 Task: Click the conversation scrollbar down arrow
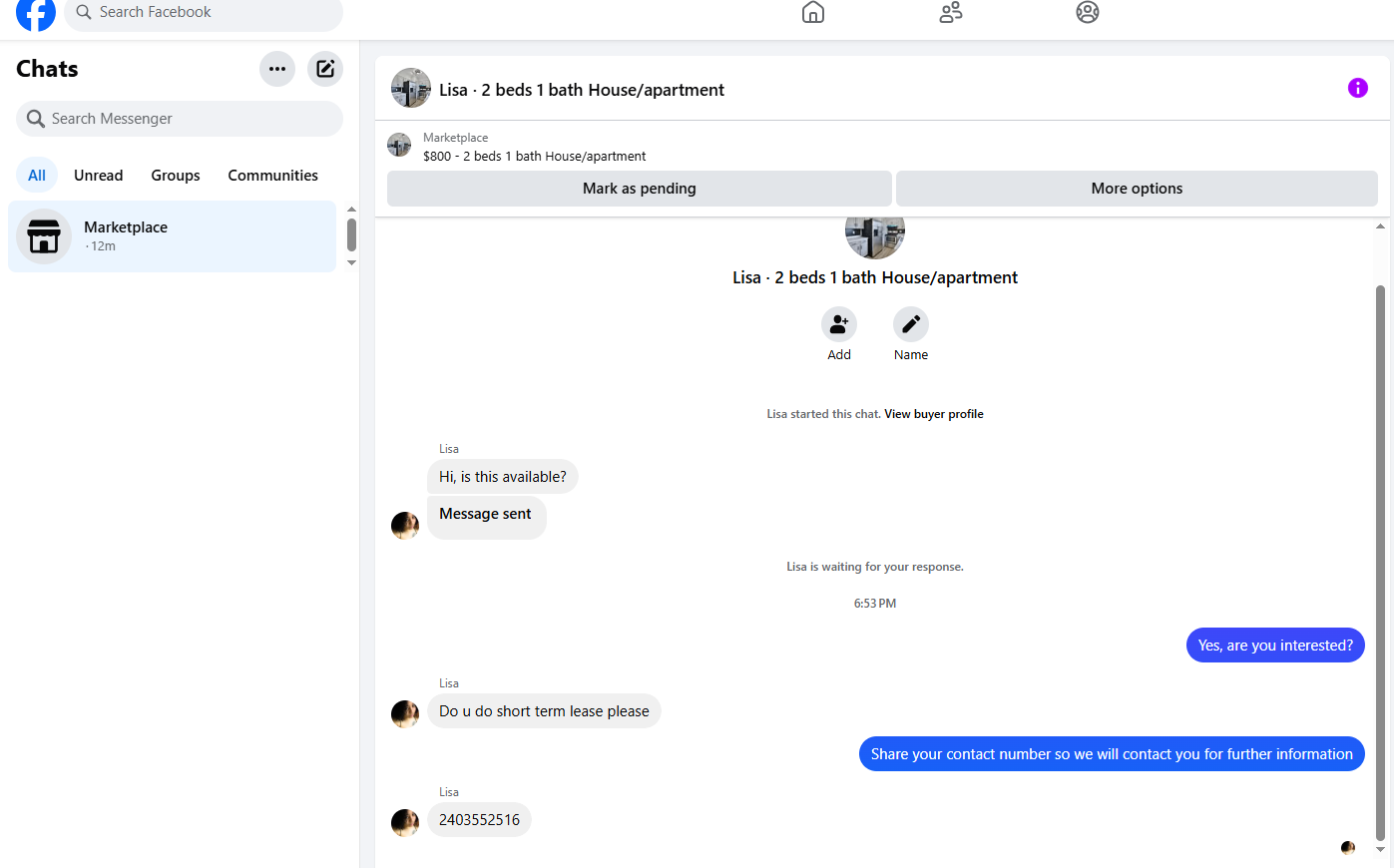tap(1380, 850)
